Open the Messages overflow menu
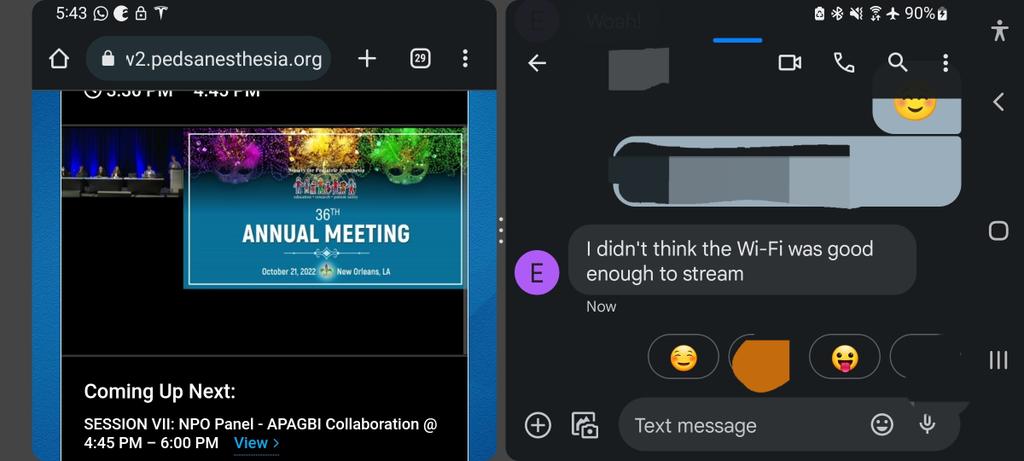Image resolution: width=1024 pixels, height=461 pixels. pos(945,63)
